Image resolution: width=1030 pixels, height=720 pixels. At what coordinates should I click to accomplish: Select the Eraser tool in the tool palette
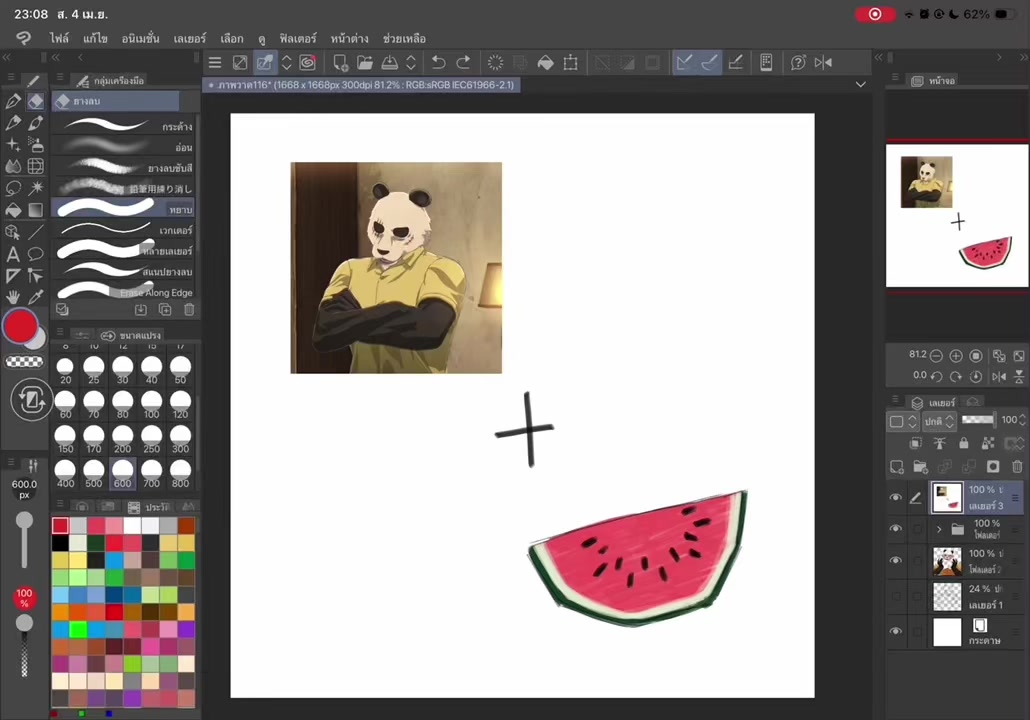point(35,101)
